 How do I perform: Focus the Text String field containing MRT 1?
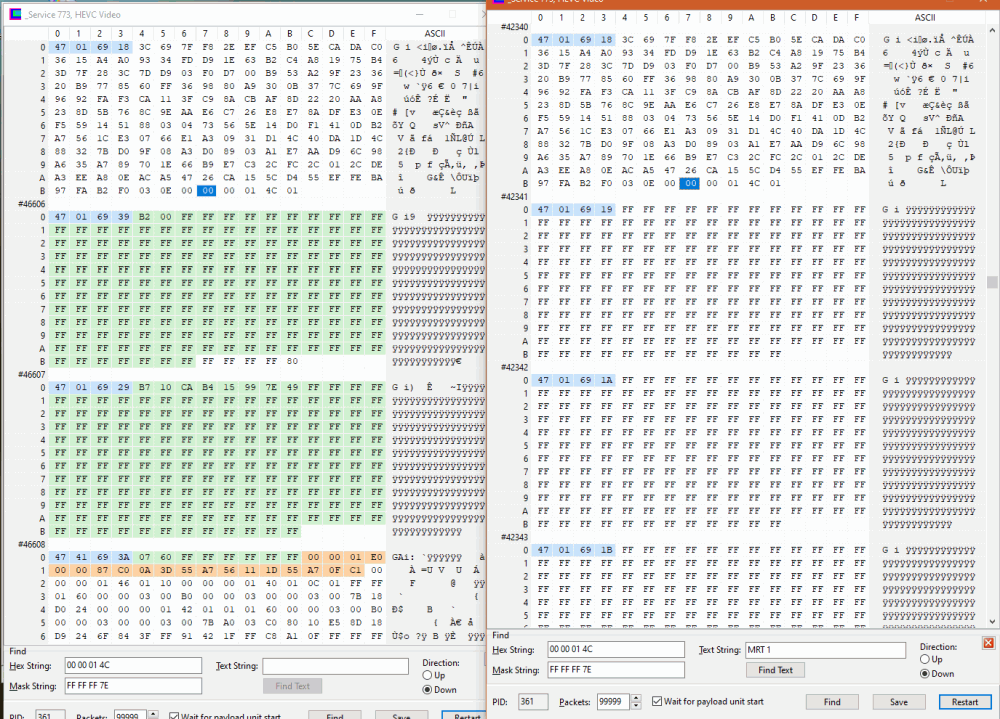825,649
